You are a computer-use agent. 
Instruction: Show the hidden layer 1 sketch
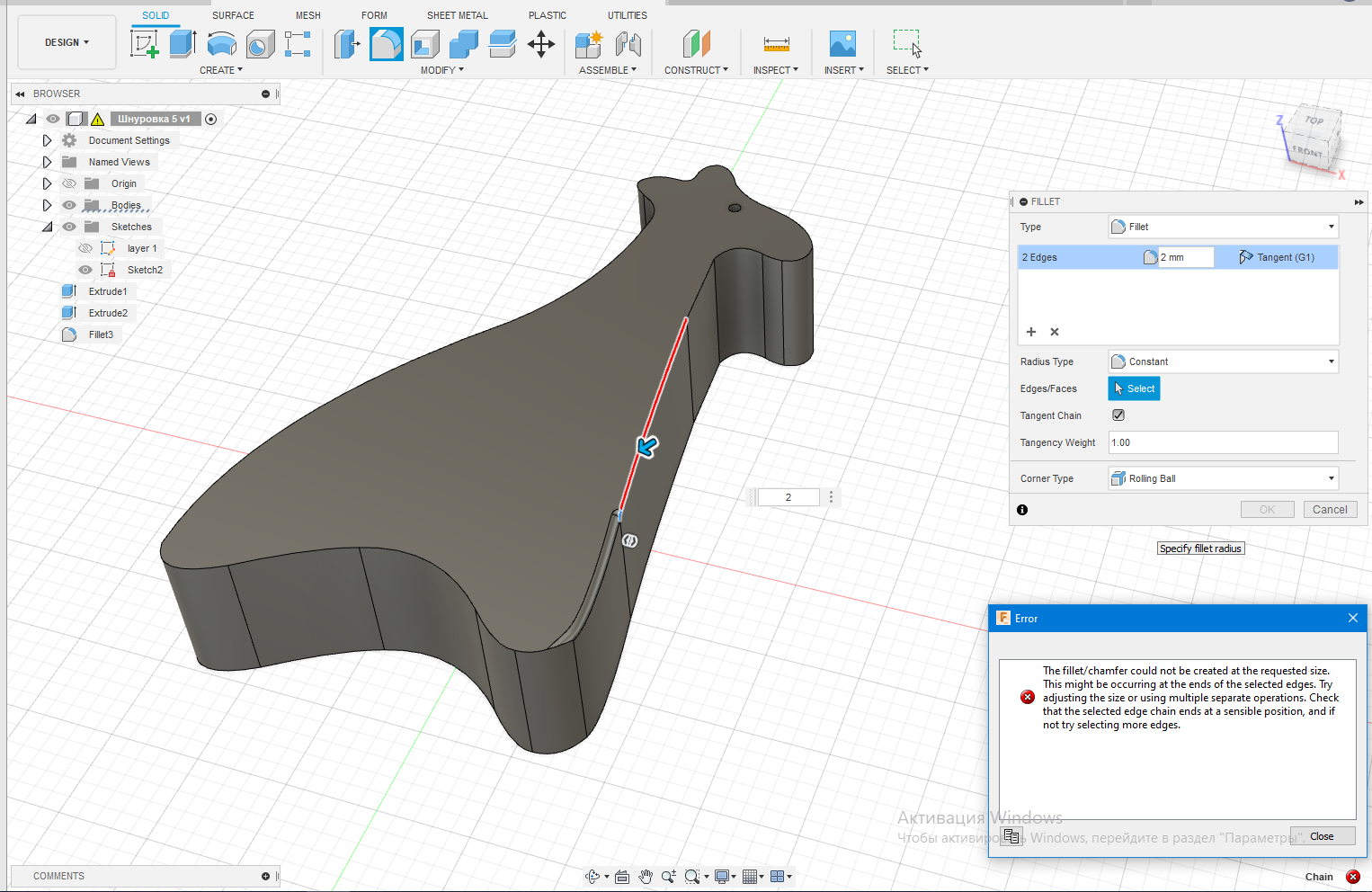pos(85,248)
